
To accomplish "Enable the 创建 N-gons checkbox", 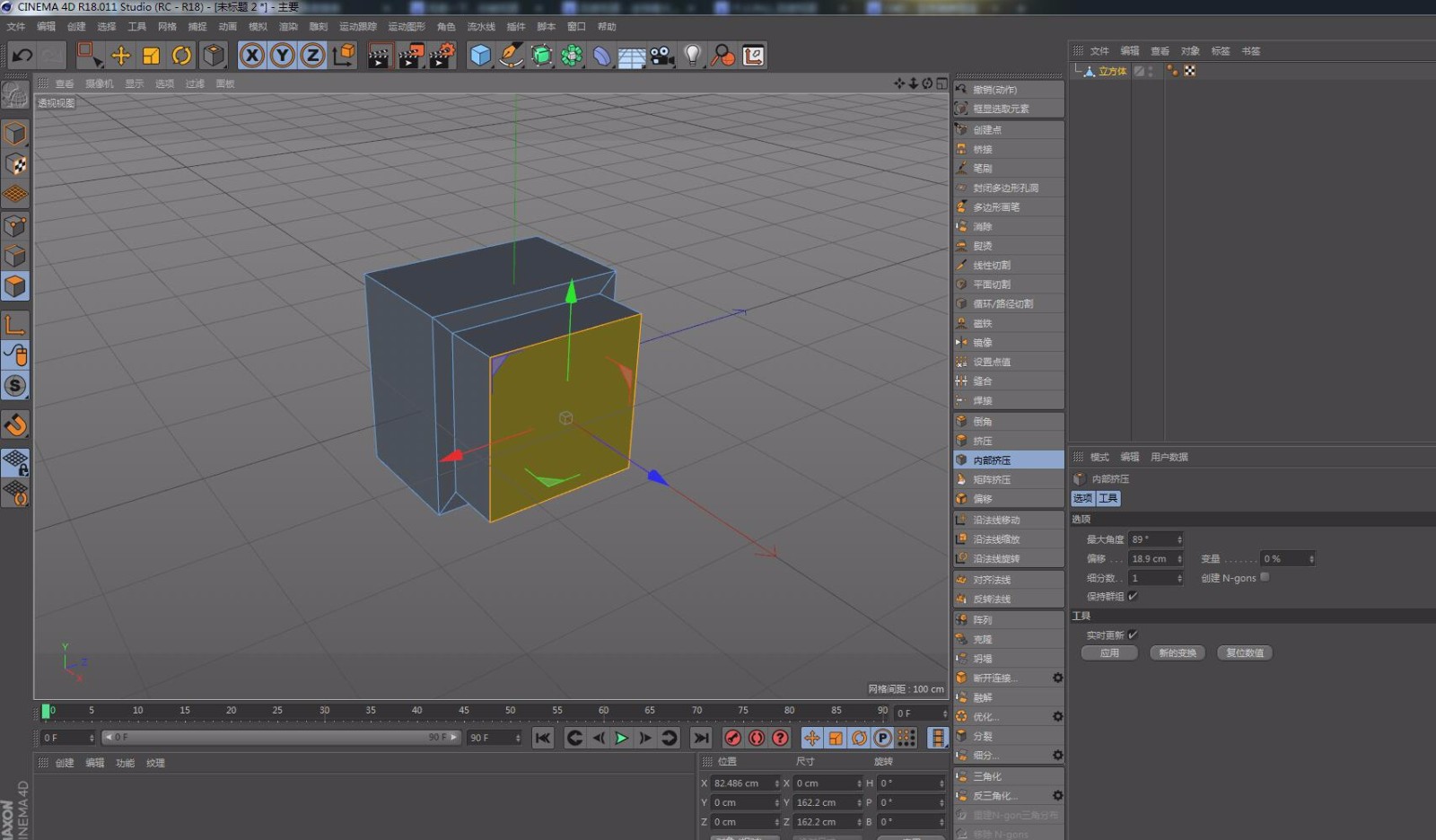I will (x=1265, y=577).
